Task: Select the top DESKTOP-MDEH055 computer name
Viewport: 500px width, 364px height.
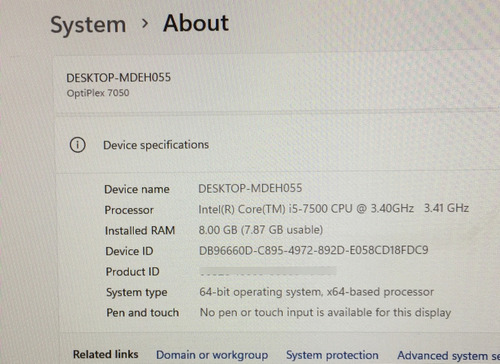Action: click(x=119, y=78)
